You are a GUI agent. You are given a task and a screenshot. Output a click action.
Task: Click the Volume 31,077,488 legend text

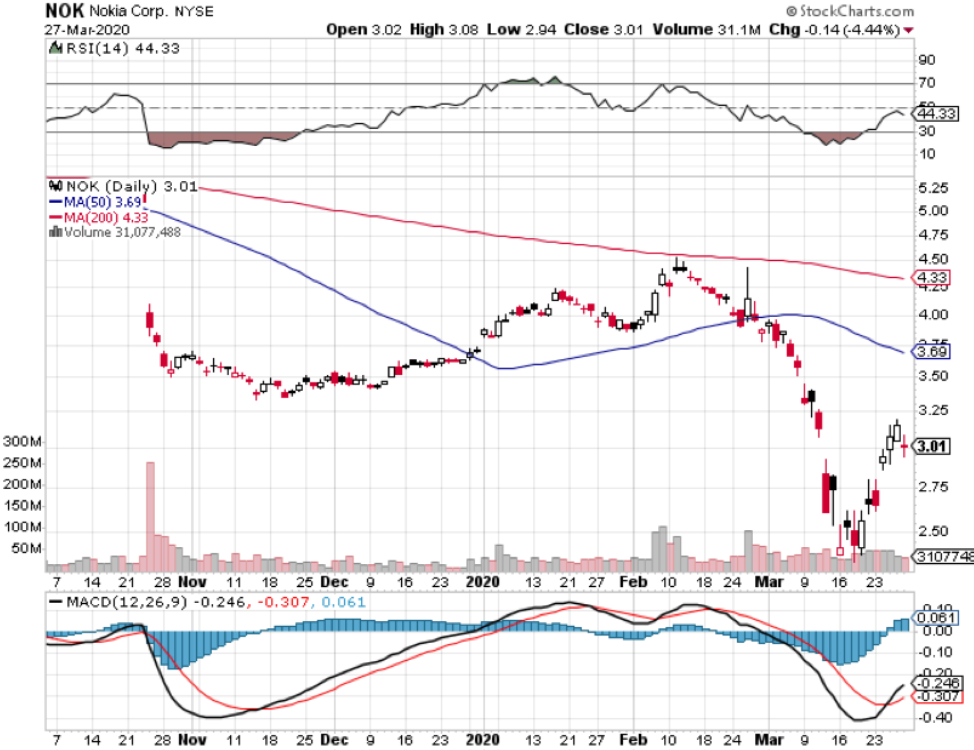click(122, 232)
